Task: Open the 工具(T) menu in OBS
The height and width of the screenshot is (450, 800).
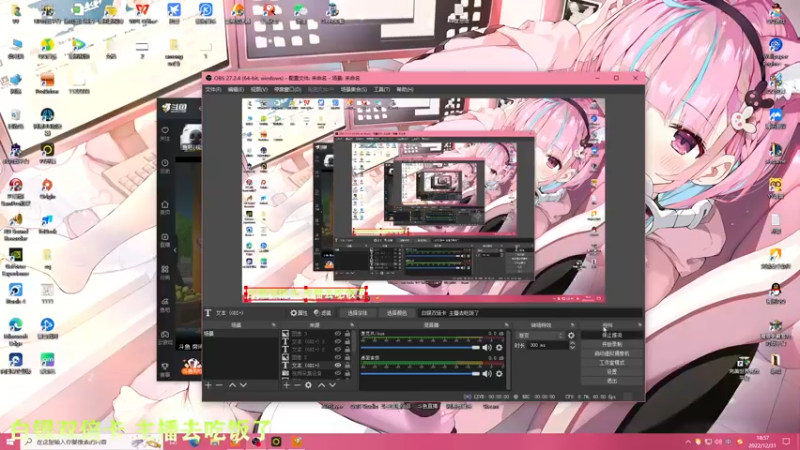Action: tap(382, 89)
